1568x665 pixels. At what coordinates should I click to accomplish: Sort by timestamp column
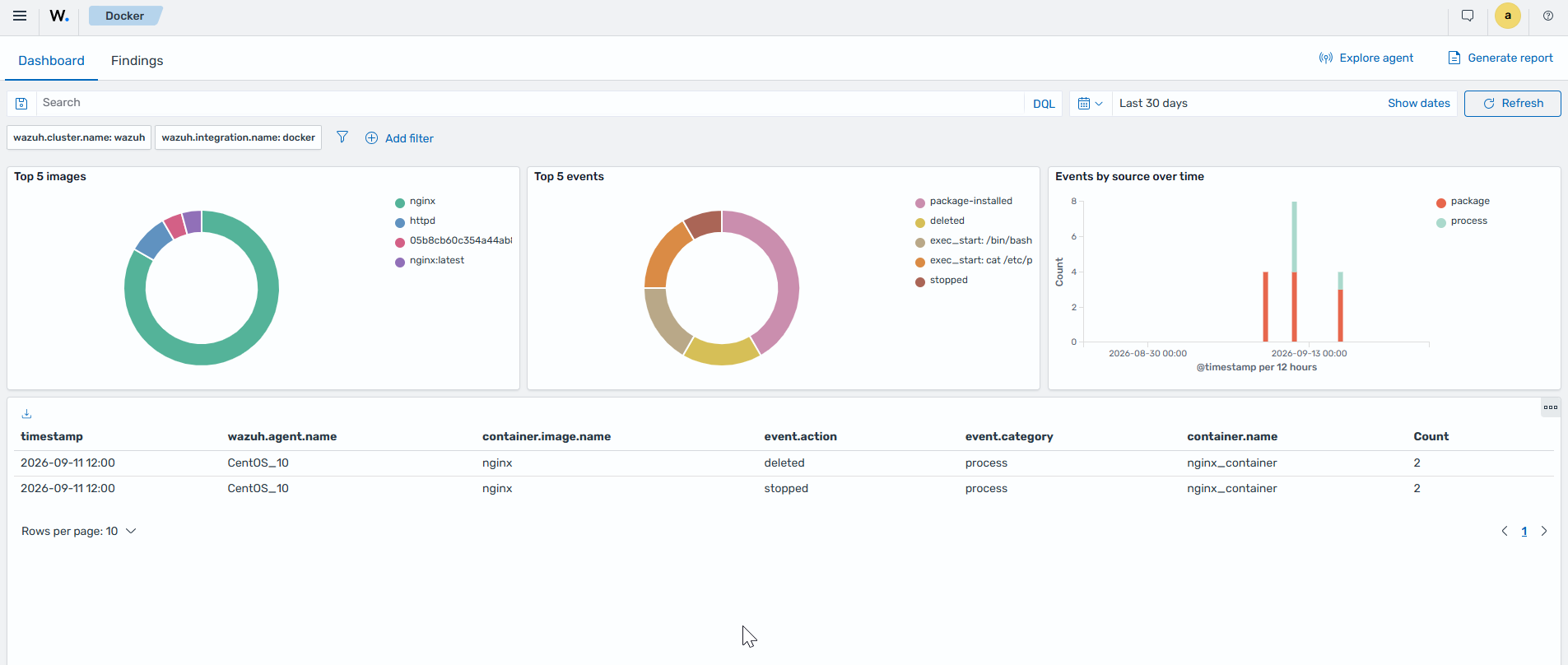click(x=52, y=436)
